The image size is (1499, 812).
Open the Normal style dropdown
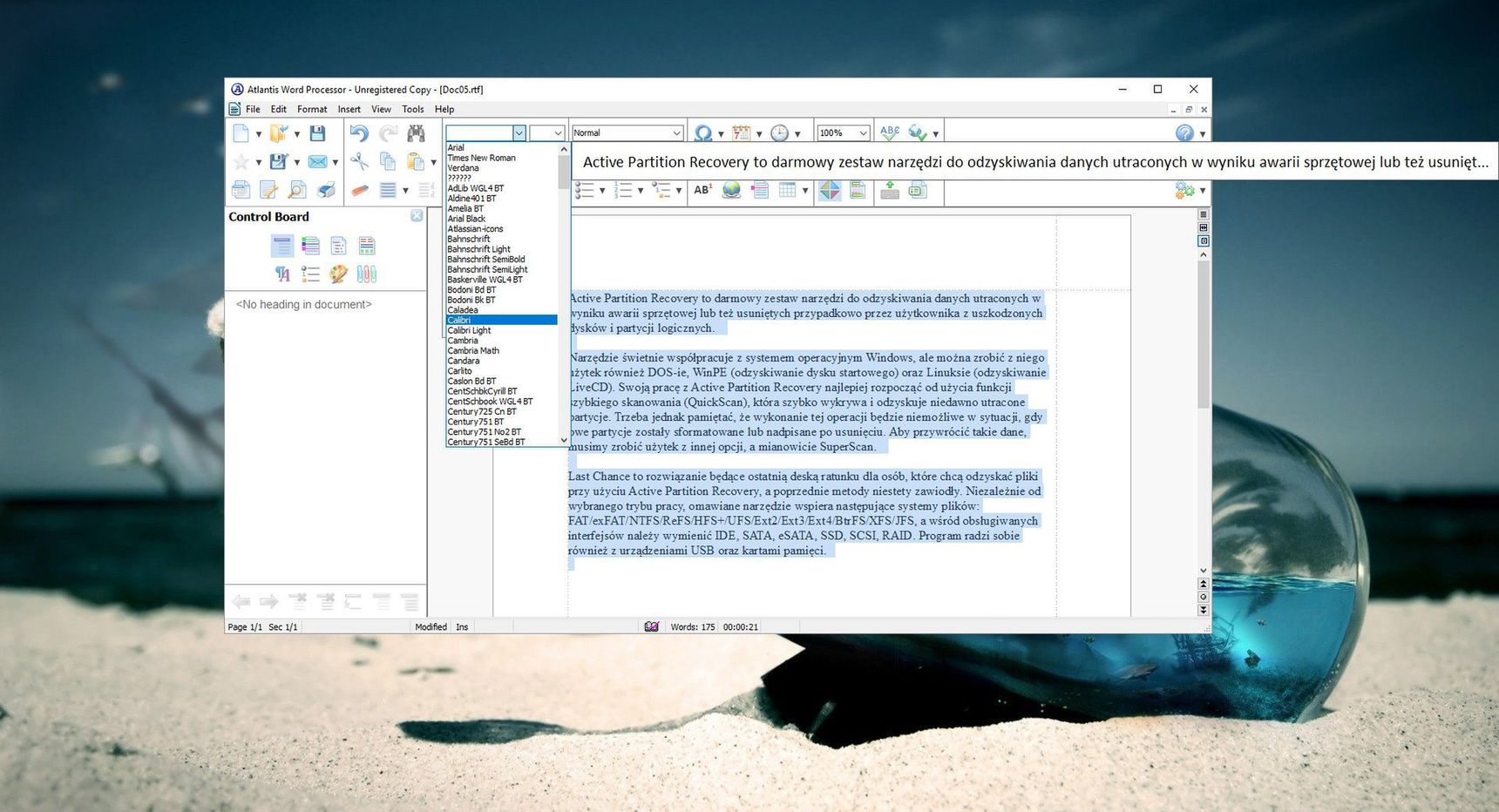[675, 133]
